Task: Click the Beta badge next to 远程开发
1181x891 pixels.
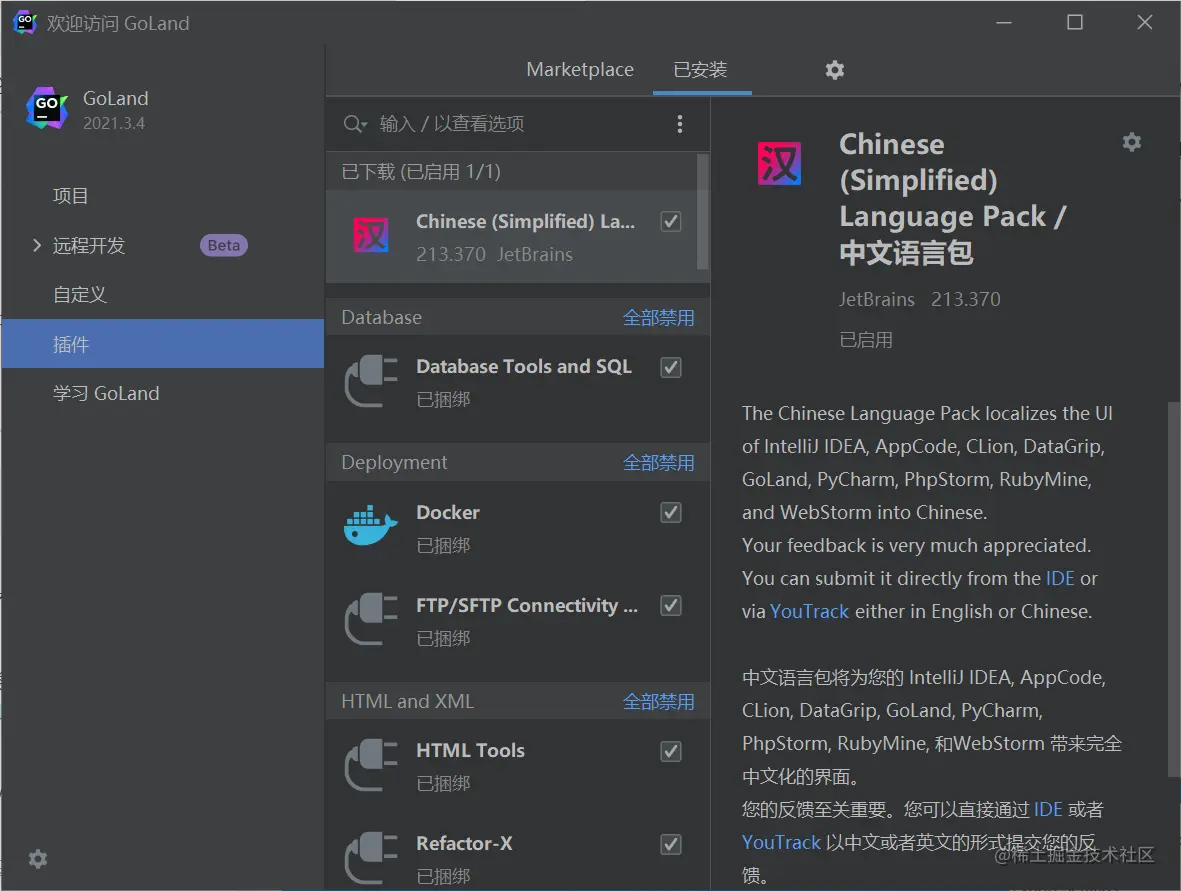Action: coord(224,246)
